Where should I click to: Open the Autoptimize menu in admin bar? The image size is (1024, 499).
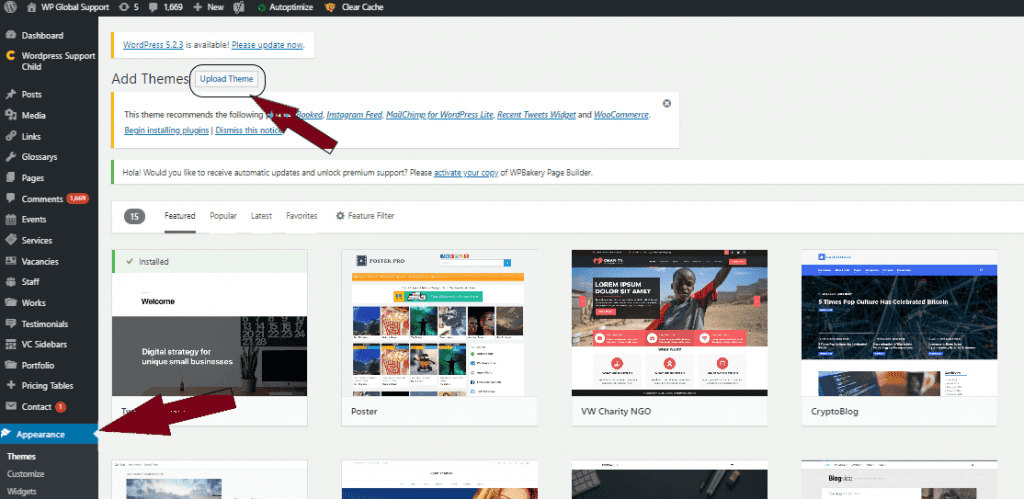[x=285, y=7]
